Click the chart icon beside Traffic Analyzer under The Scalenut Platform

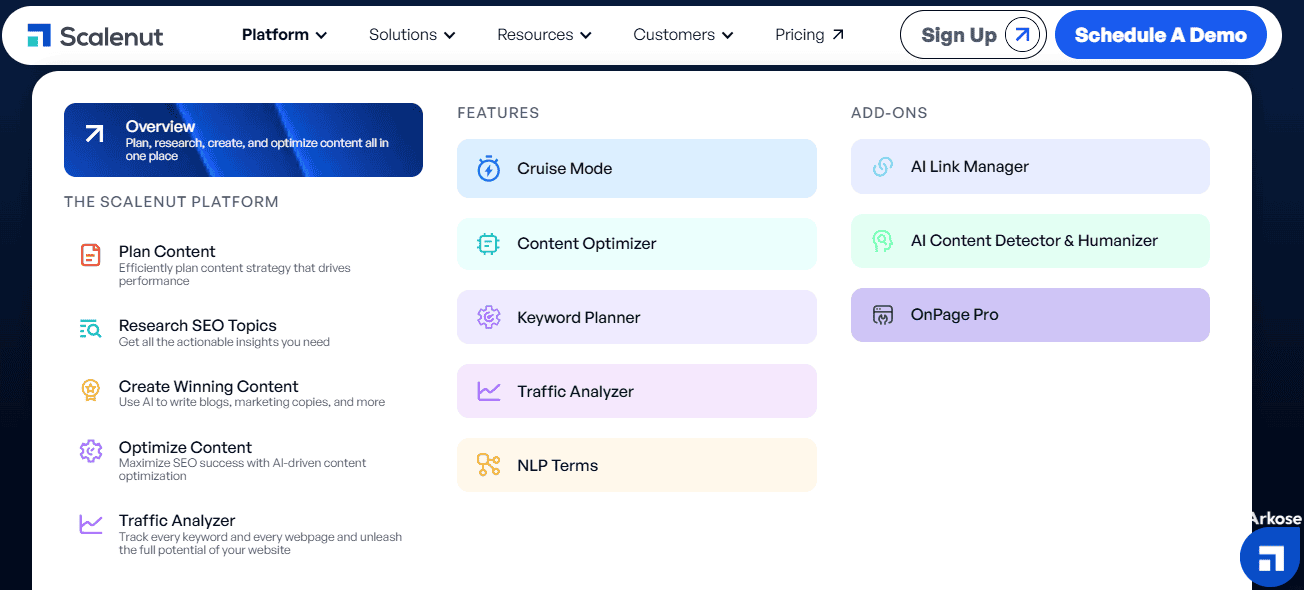click(91, 523)
